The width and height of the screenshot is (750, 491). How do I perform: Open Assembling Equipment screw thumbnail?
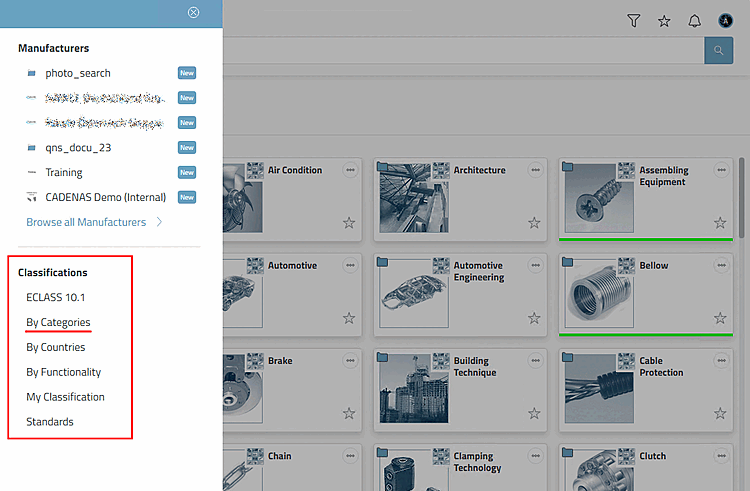click(x=599, y=198)
